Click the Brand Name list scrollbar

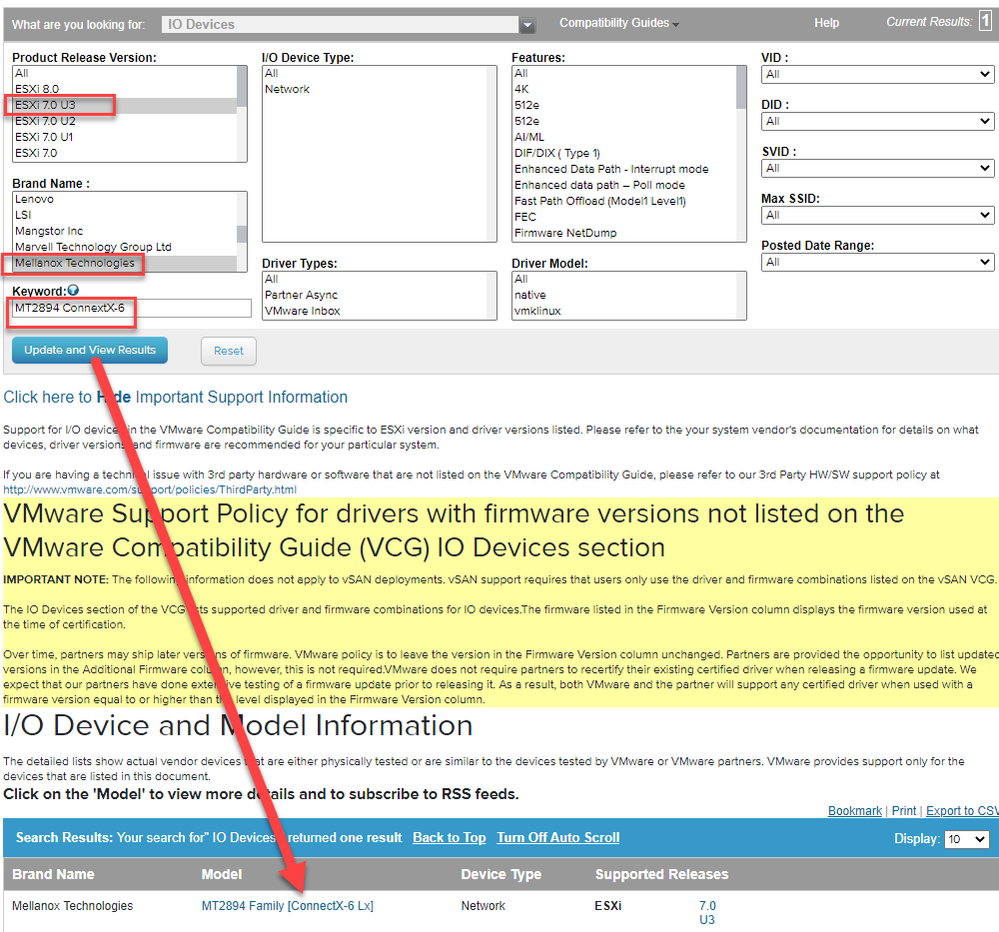coord(242,232)
